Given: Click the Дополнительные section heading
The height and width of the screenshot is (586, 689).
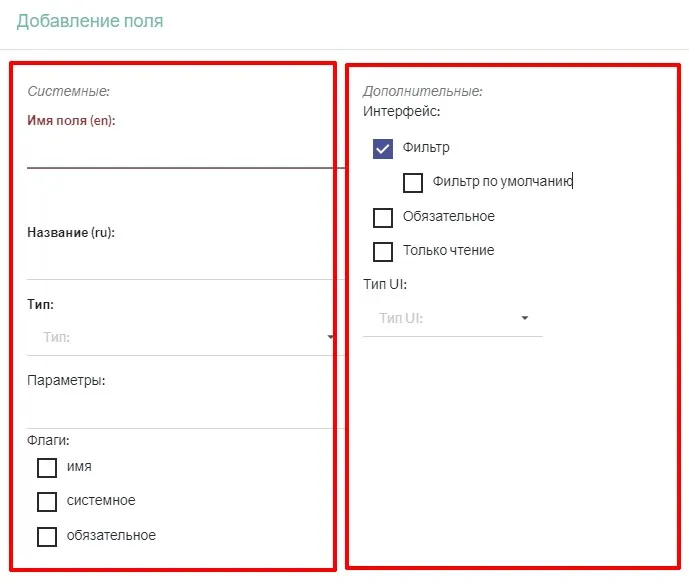Looking at the screenshot, I should 422,92.
